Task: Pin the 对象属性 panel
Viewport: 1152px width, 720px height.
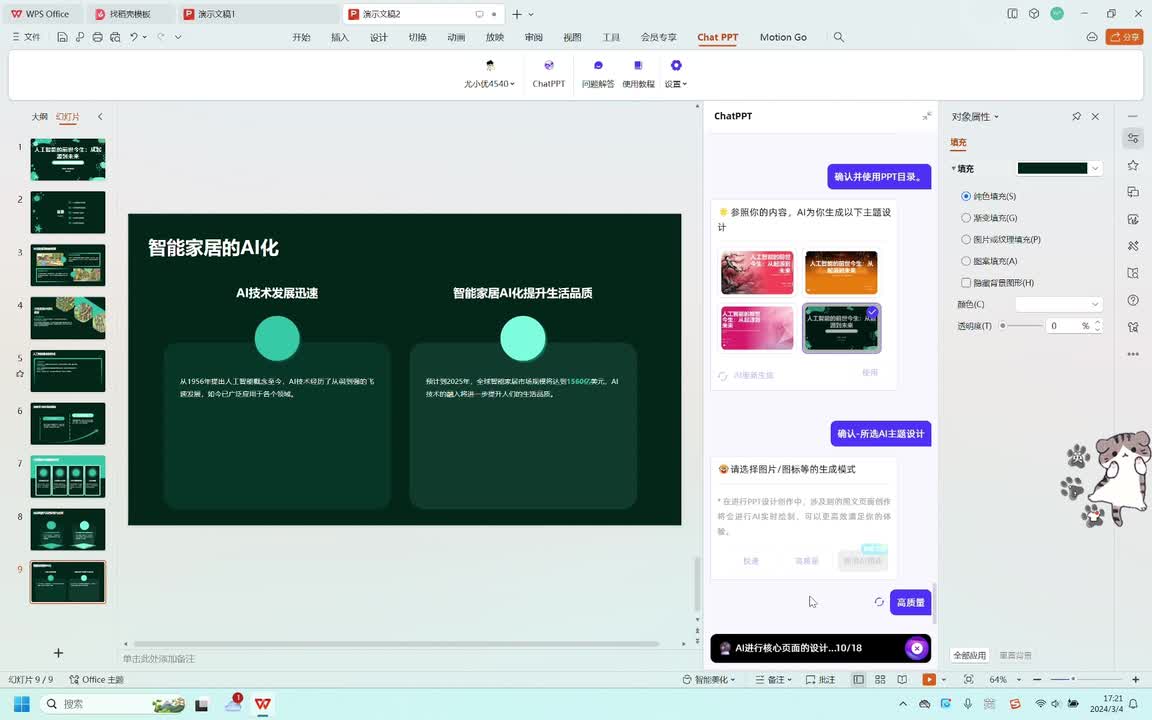Action: pos(1076,117)
